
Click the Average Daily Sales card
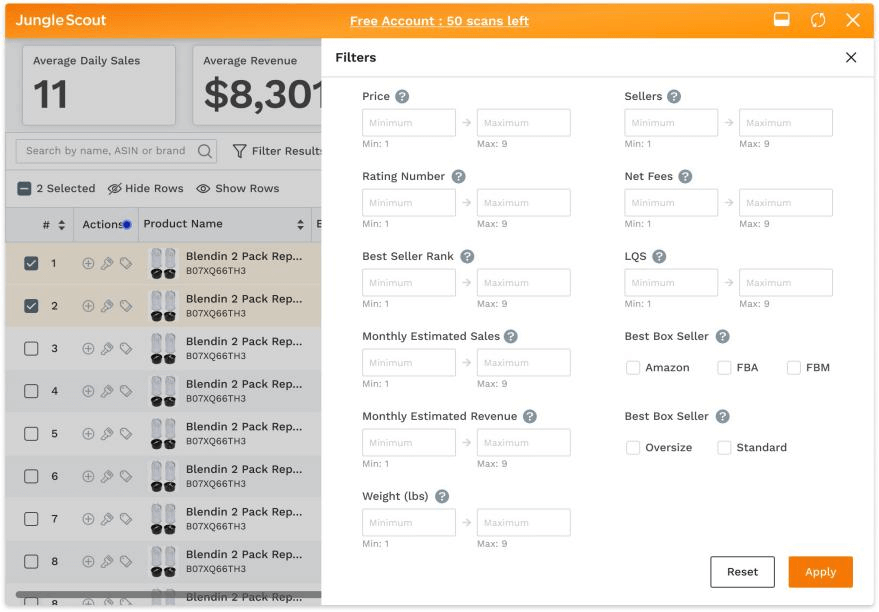tap(99, 85)
